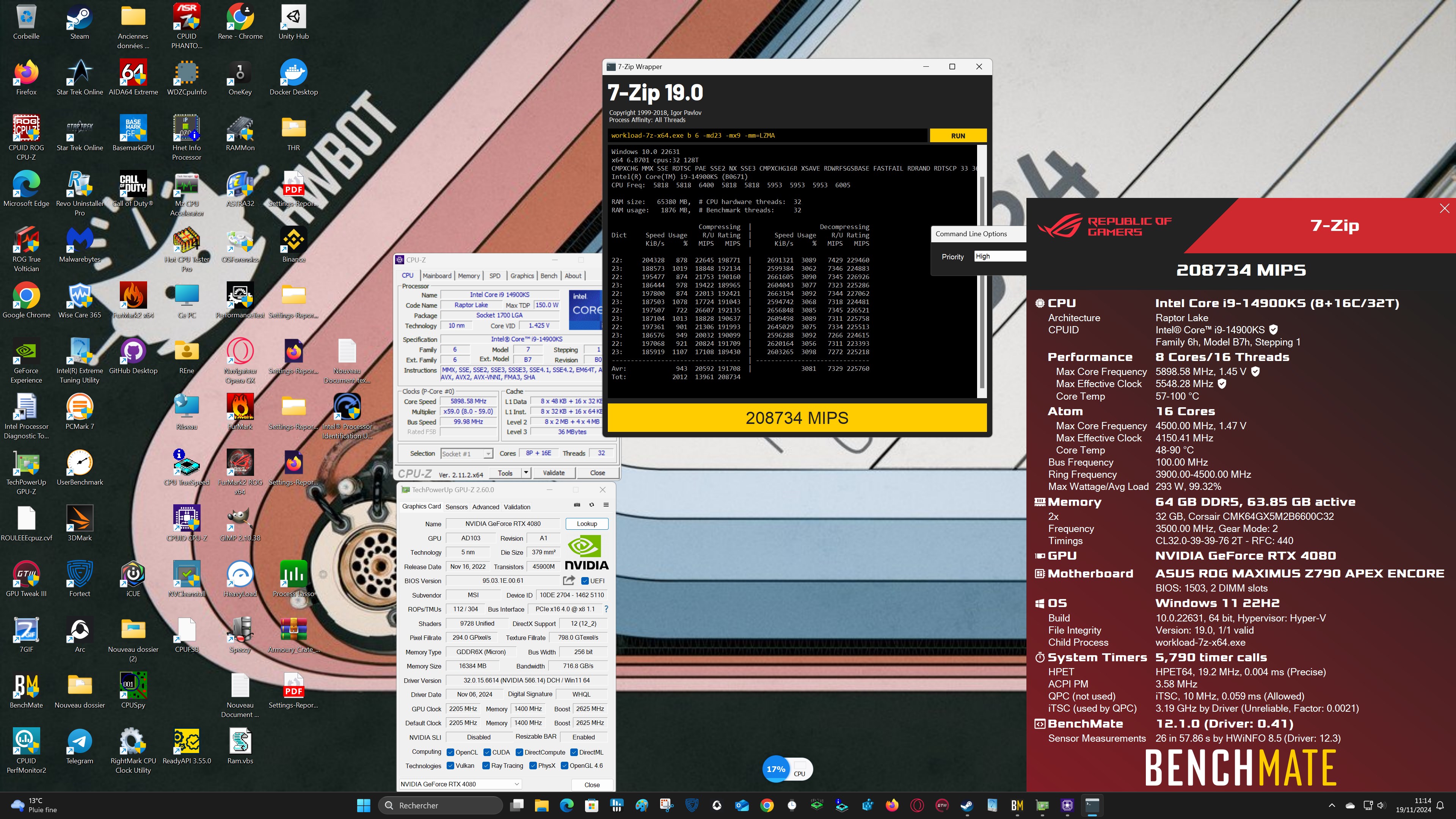Open the Advanced tab in GPU-Z
This screenshot has width=1456, height=819.
(x=485, y=507)
